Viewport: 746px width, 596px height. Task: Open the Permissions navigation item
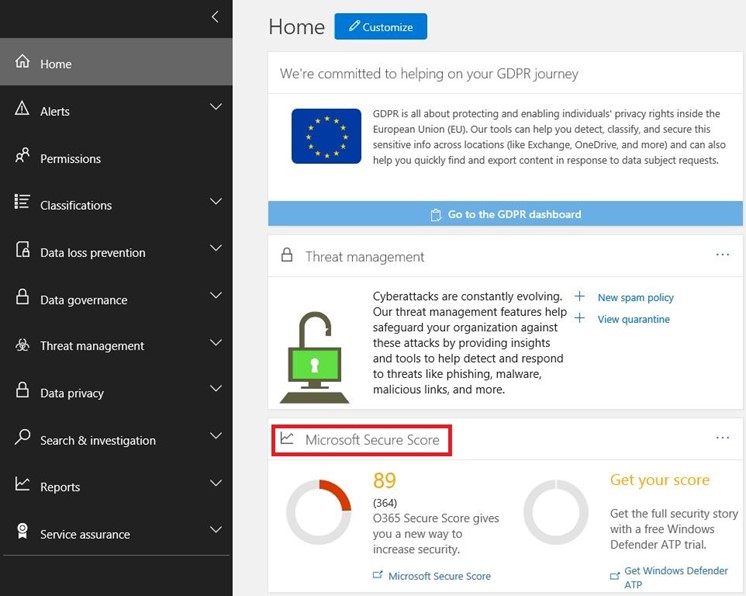[x=116, y=158]
